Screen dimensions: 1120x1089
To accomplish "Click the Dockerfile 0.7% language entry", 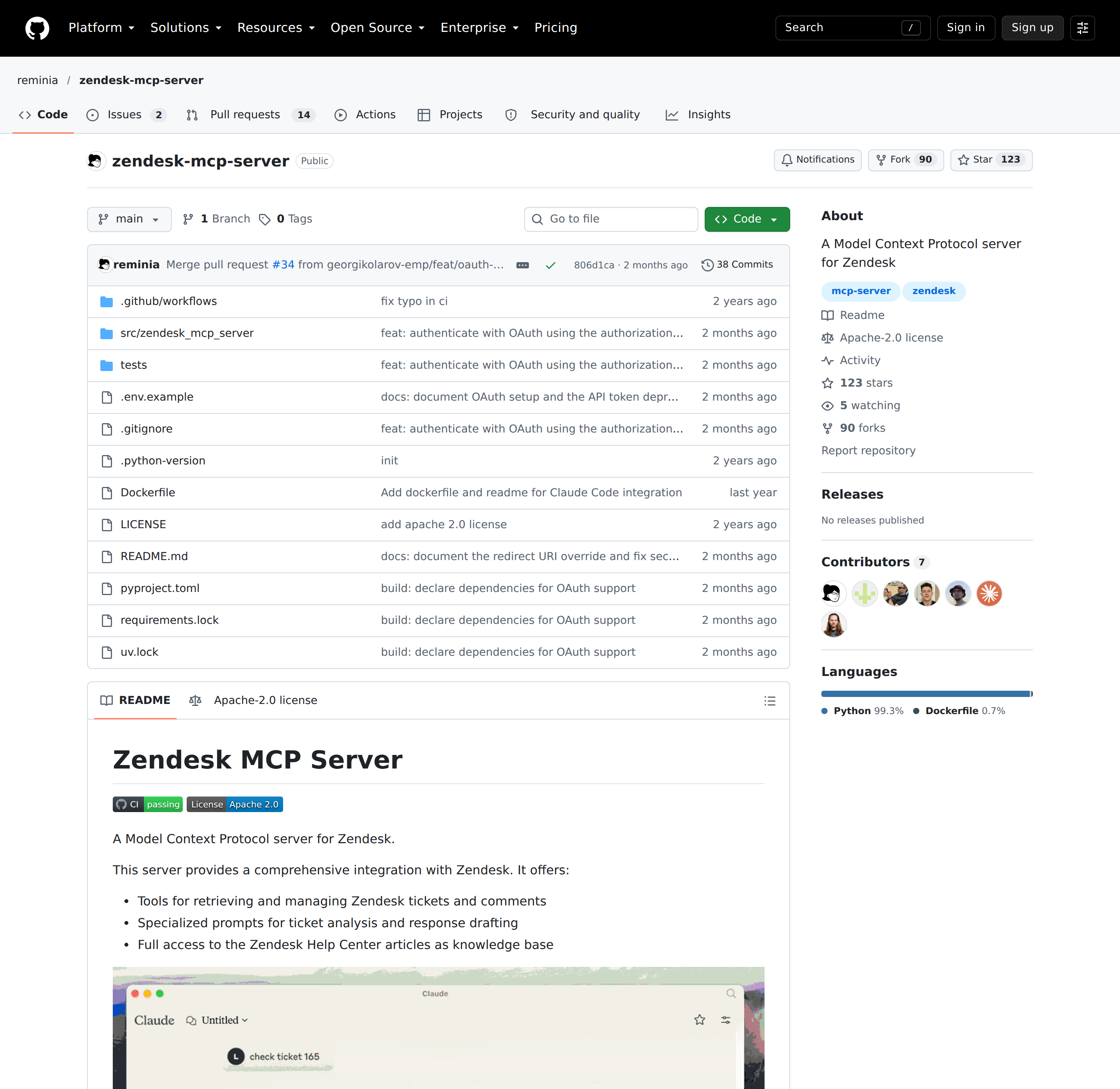I will [x=959, y=711].
